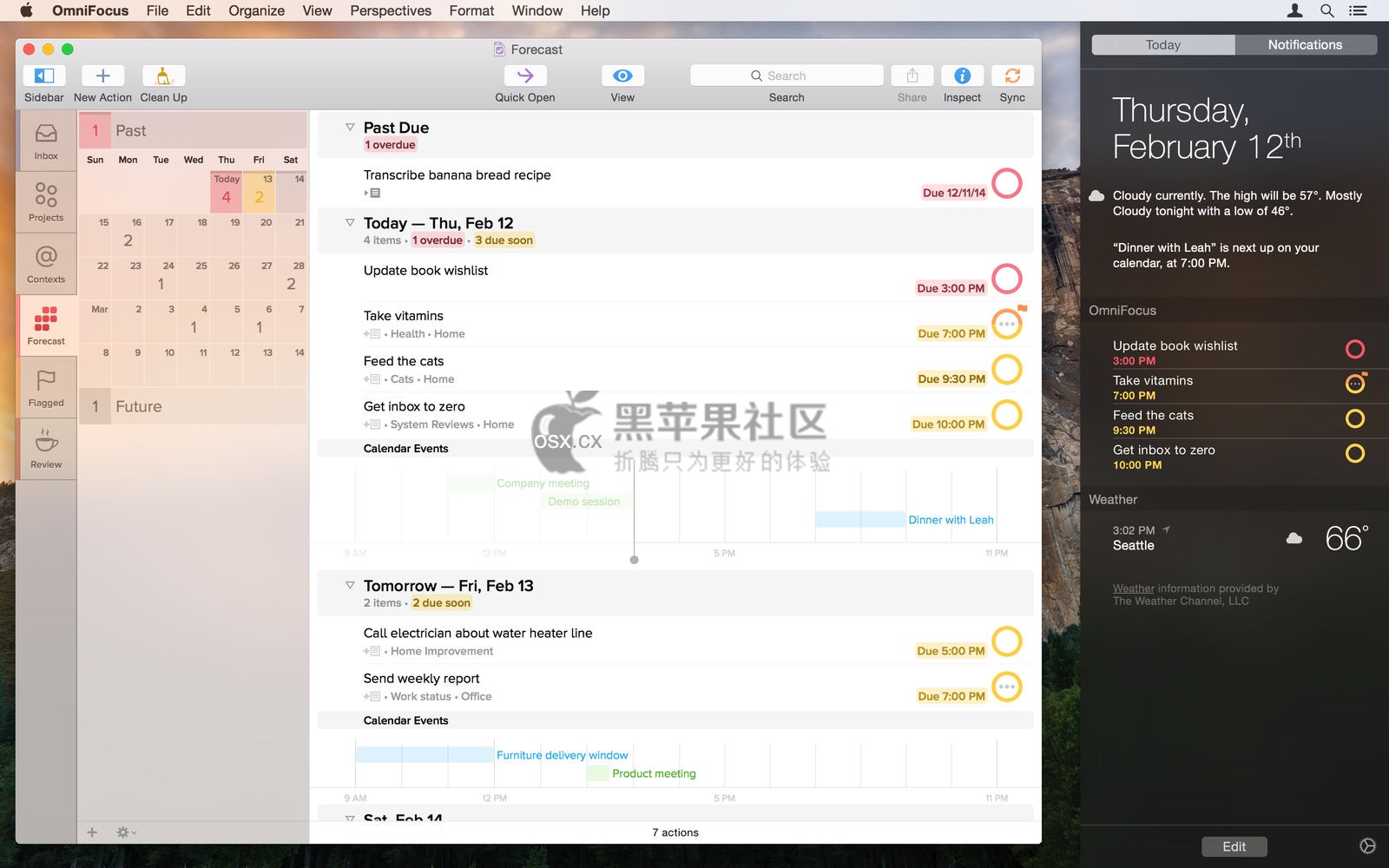The image size is (1389, 868).
Task: Toggle Notification Center list icon in menu bar
Action: pyautogui.click(x=1358, y=10)
